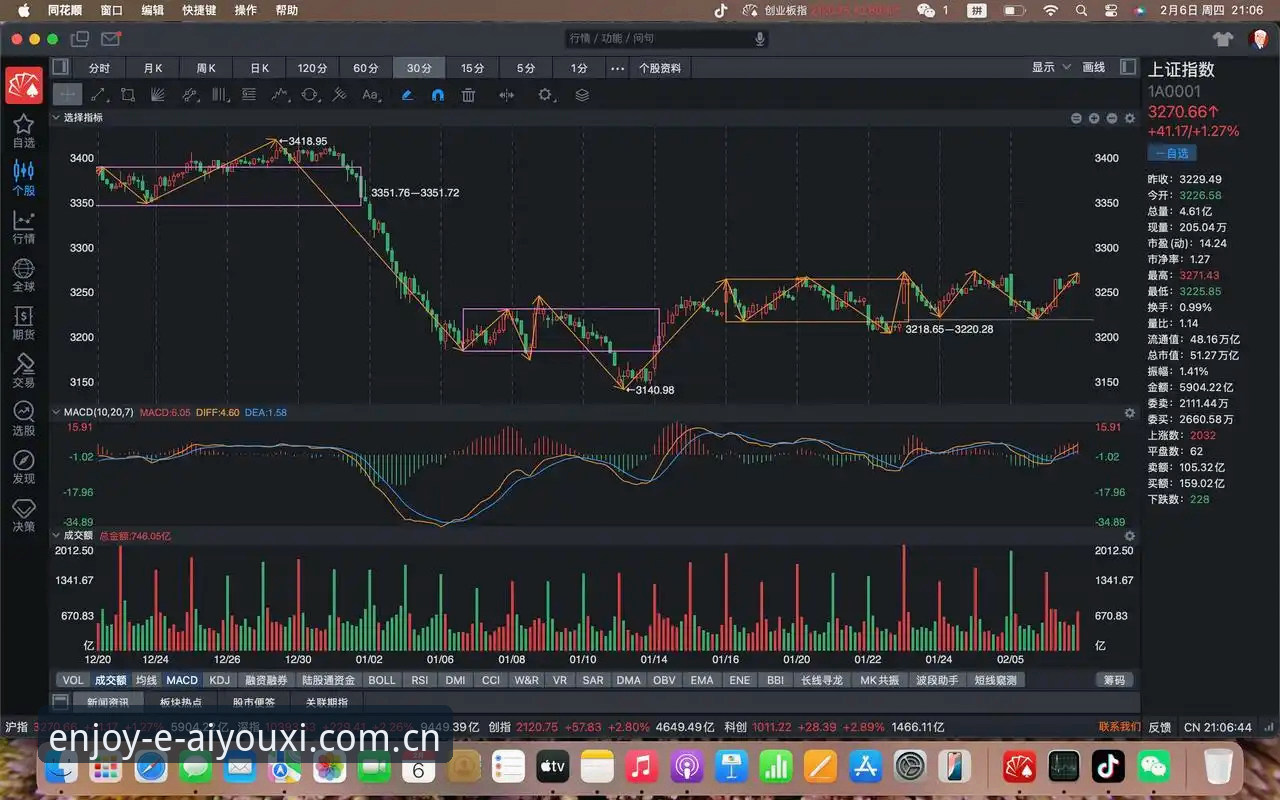Open MACD panel settings gear
This screenshot has width=1280, height=800.
point(1130,412)
